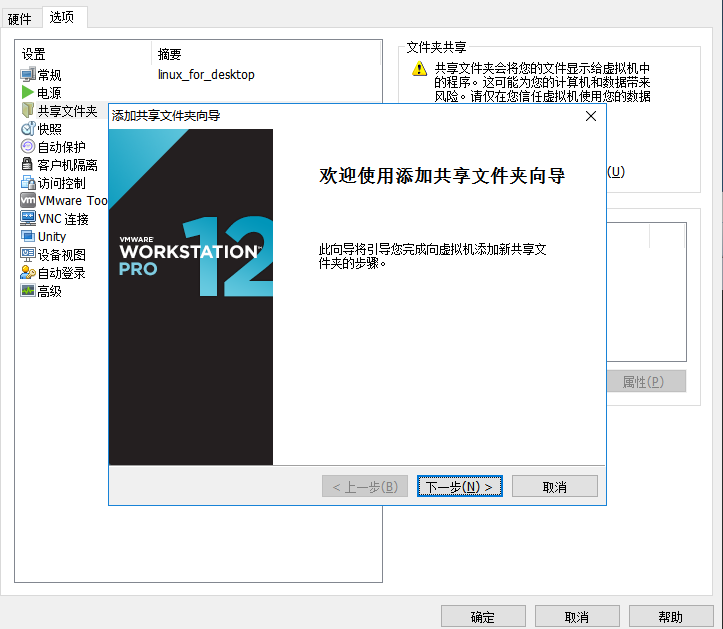
Task: Click the 客户机隔离 lock icon
Action: click(27, 164)
